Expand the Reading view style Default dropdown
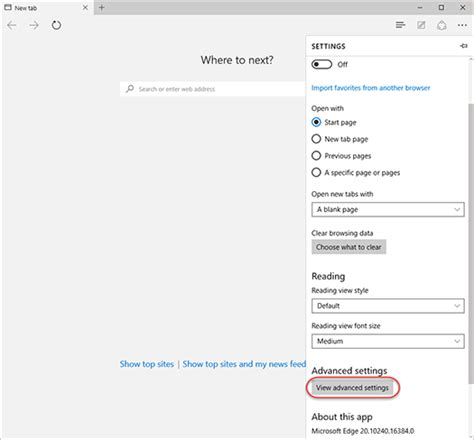This screenshot has height=440, width=474. (388, 306)
